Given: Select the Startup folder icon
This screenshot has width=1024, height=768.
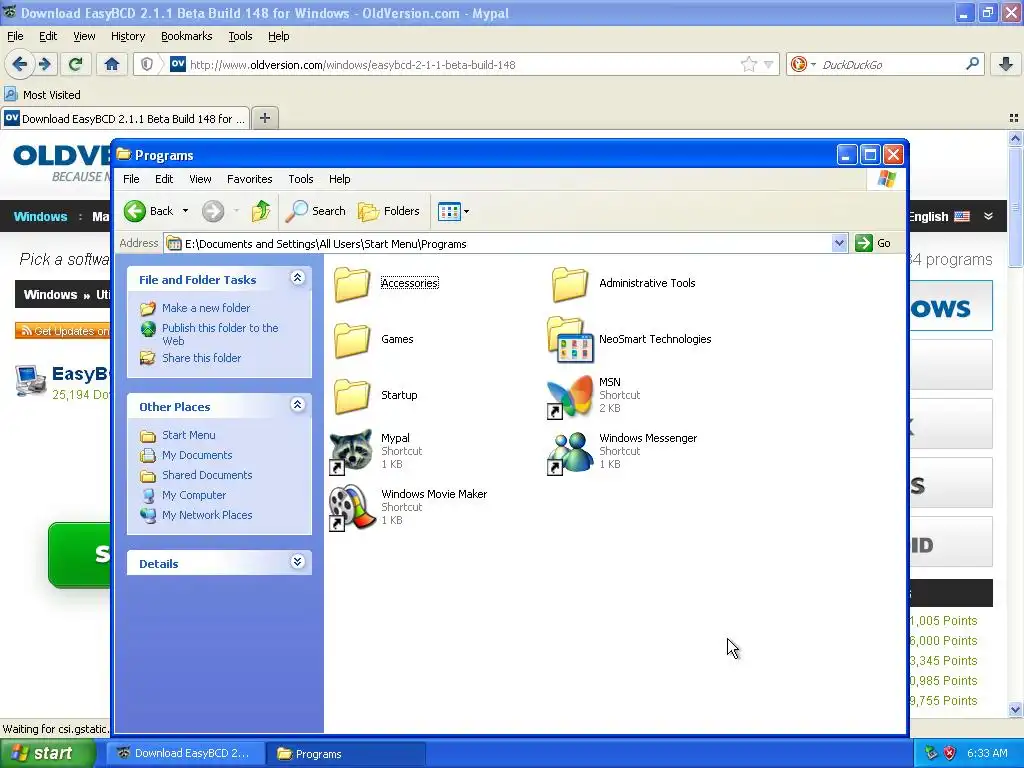Looking at the screenshot, I should point(352,396).
